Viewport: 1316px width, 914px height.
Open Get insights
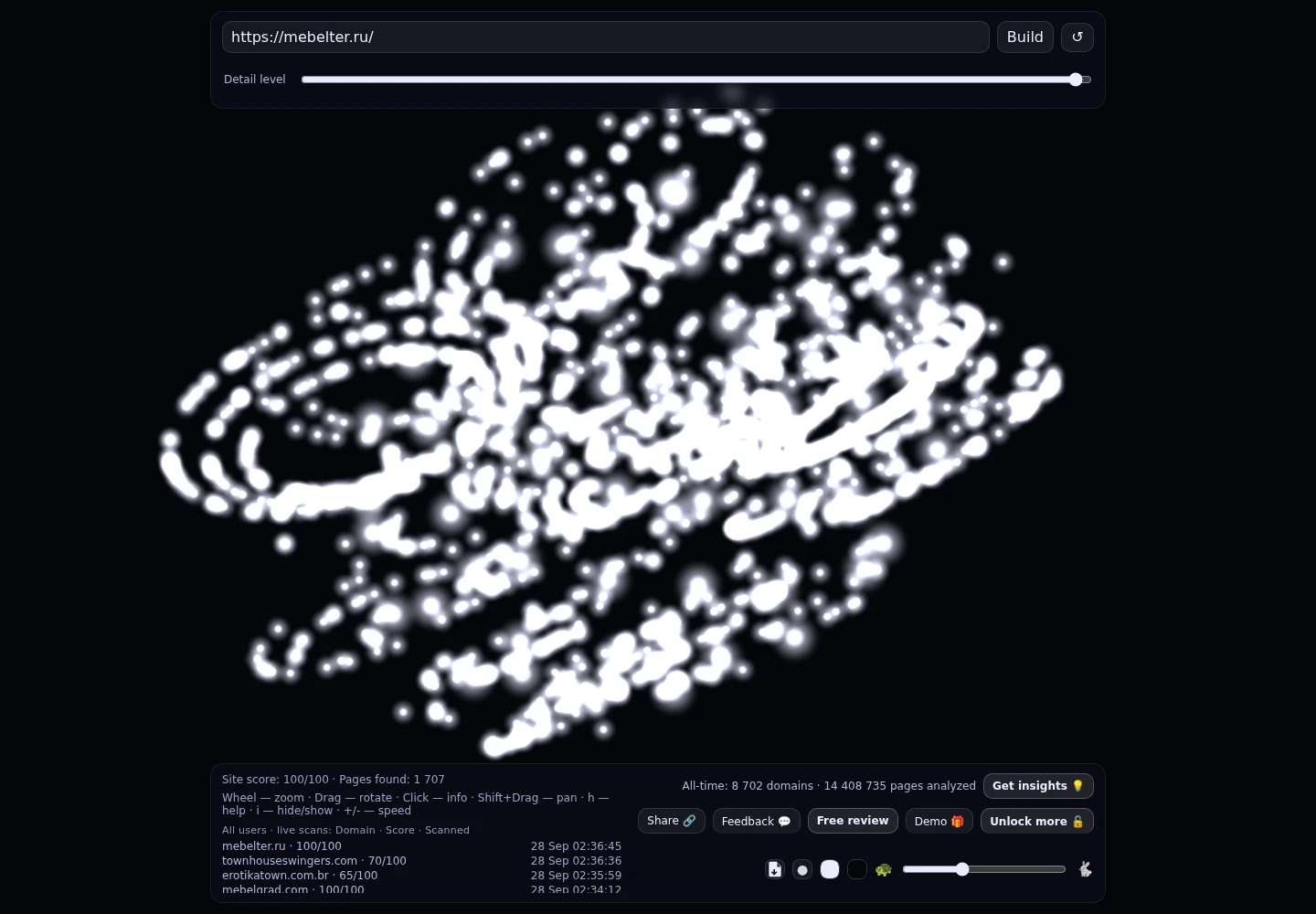[x=1038, y=786]
